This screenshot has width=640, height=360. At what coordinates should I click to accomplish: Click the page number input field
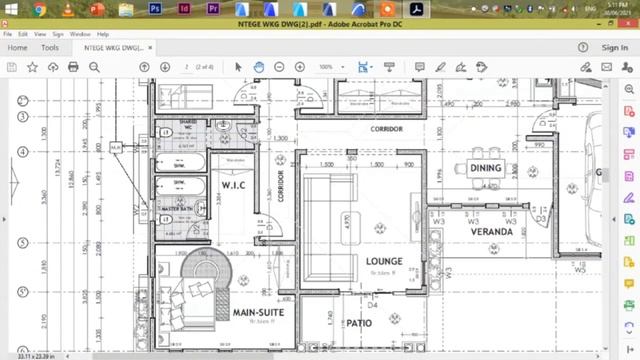pyautogui.click(x=187, y=67)
